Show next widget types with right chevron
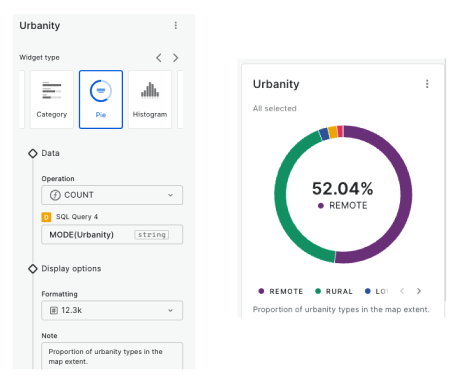The height and width of the screenshot is (389, 462). [x=175, y=58]
